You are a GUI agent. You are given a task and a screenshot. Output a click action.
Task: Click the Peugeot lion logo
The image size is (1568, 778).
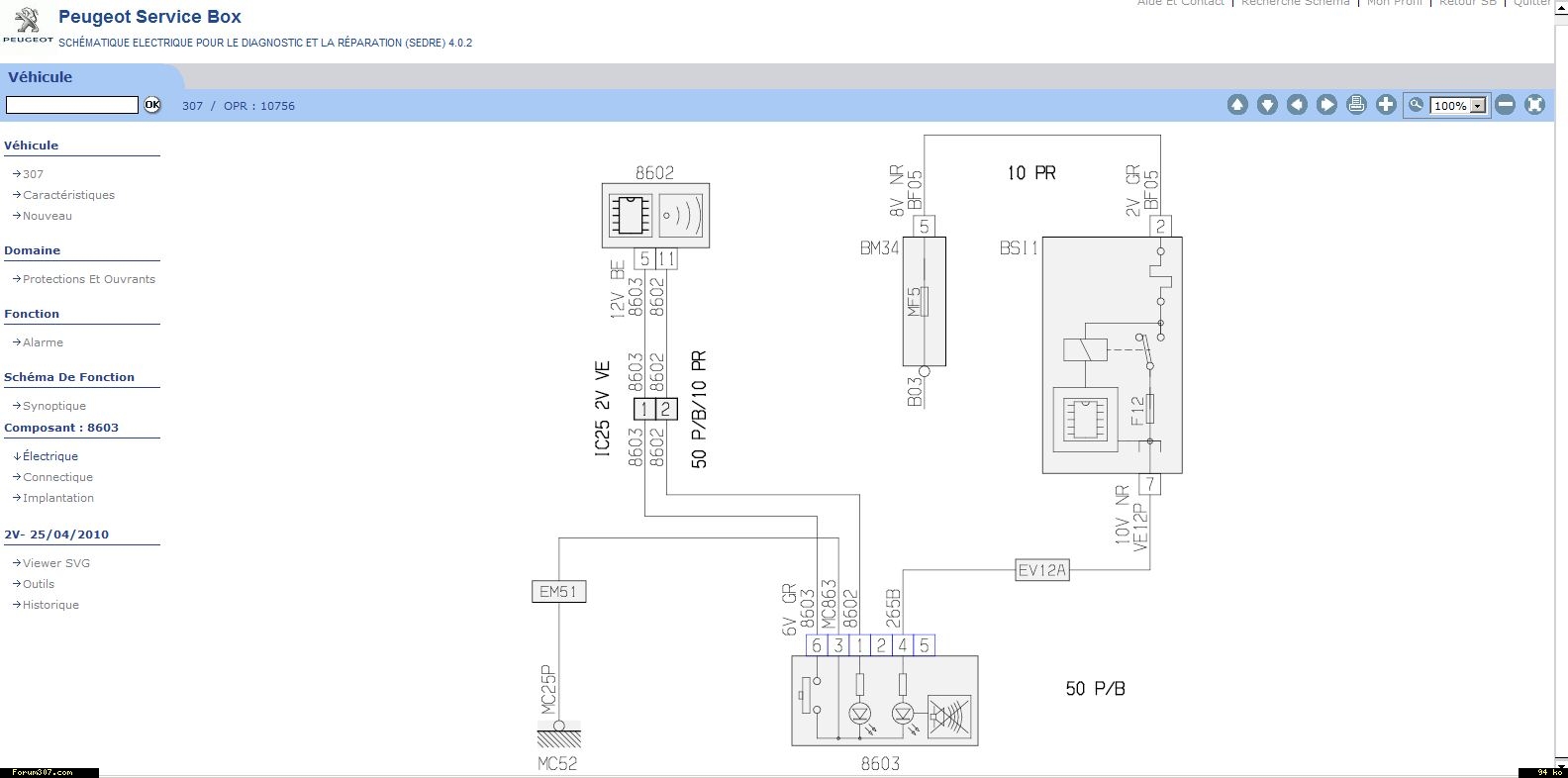[28, 22]
